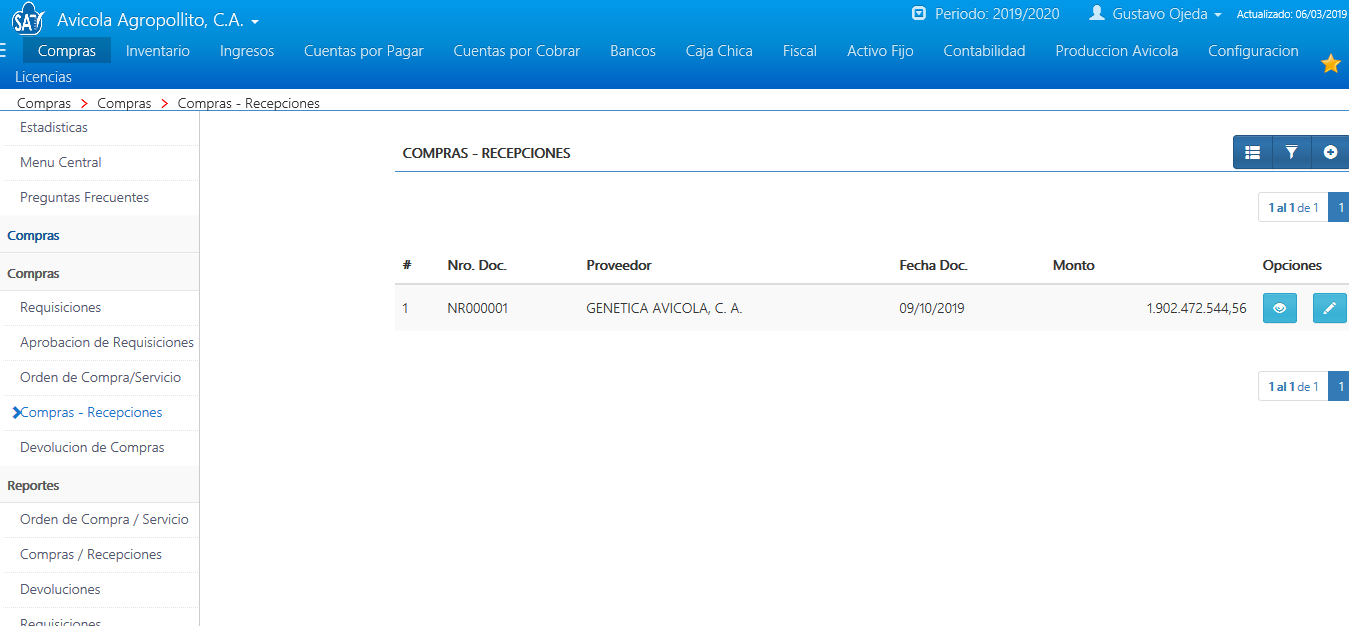Screen dimensions: 1349x626
Task: Click Compras - Recepciones breadcrumb
Action: pyautogui.click(x=249, y=103)
